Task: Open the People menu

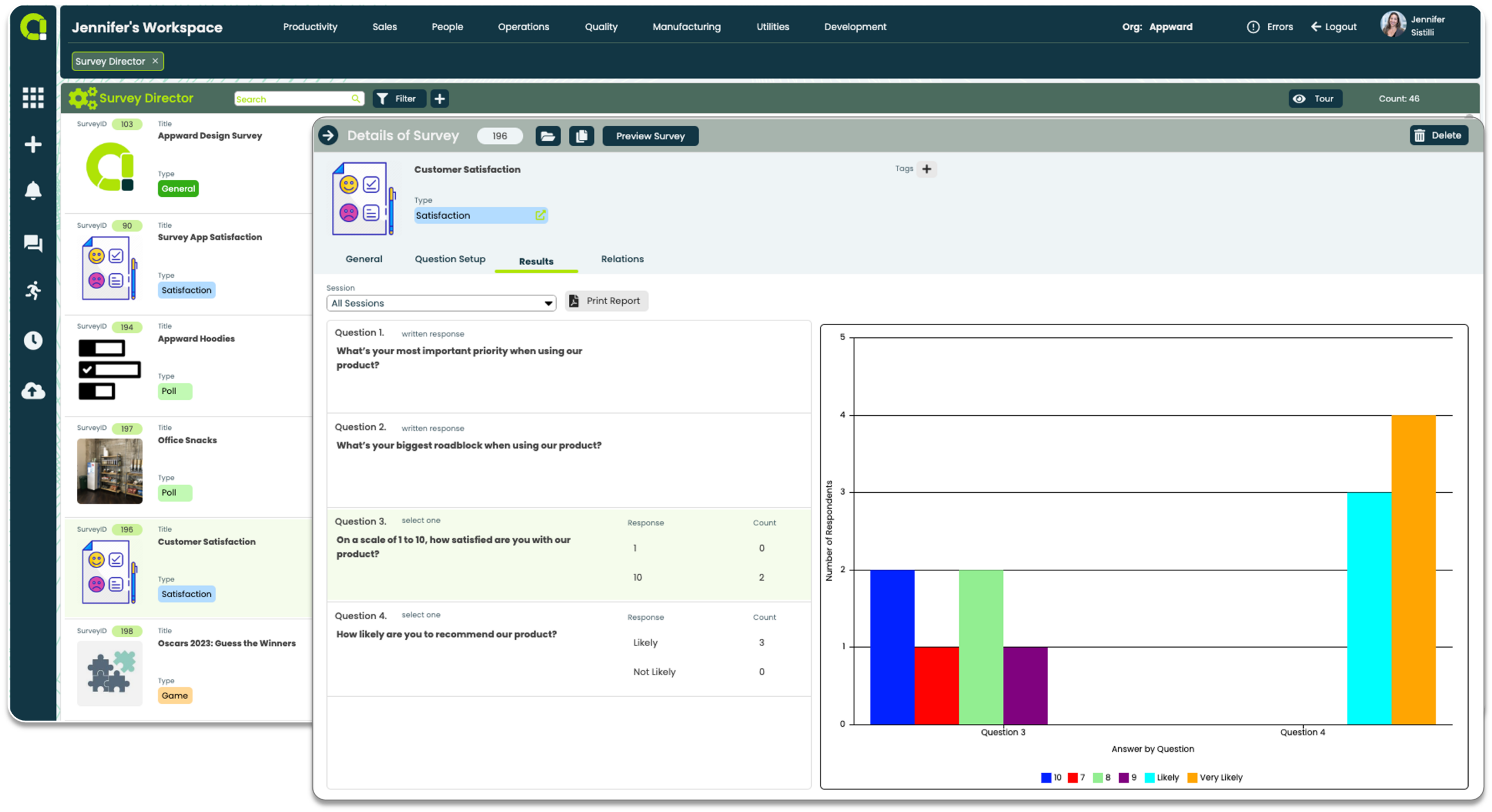Action: tap(447, 27)
